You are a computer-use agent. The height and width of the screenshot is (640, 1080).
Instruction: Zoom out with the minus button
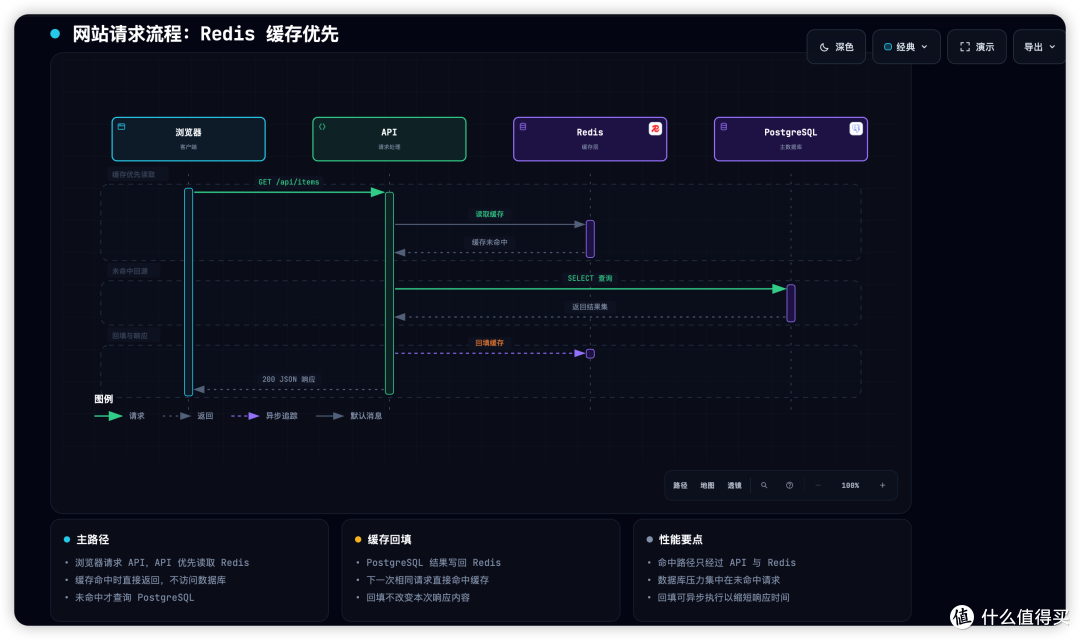(x=818, y=486)
